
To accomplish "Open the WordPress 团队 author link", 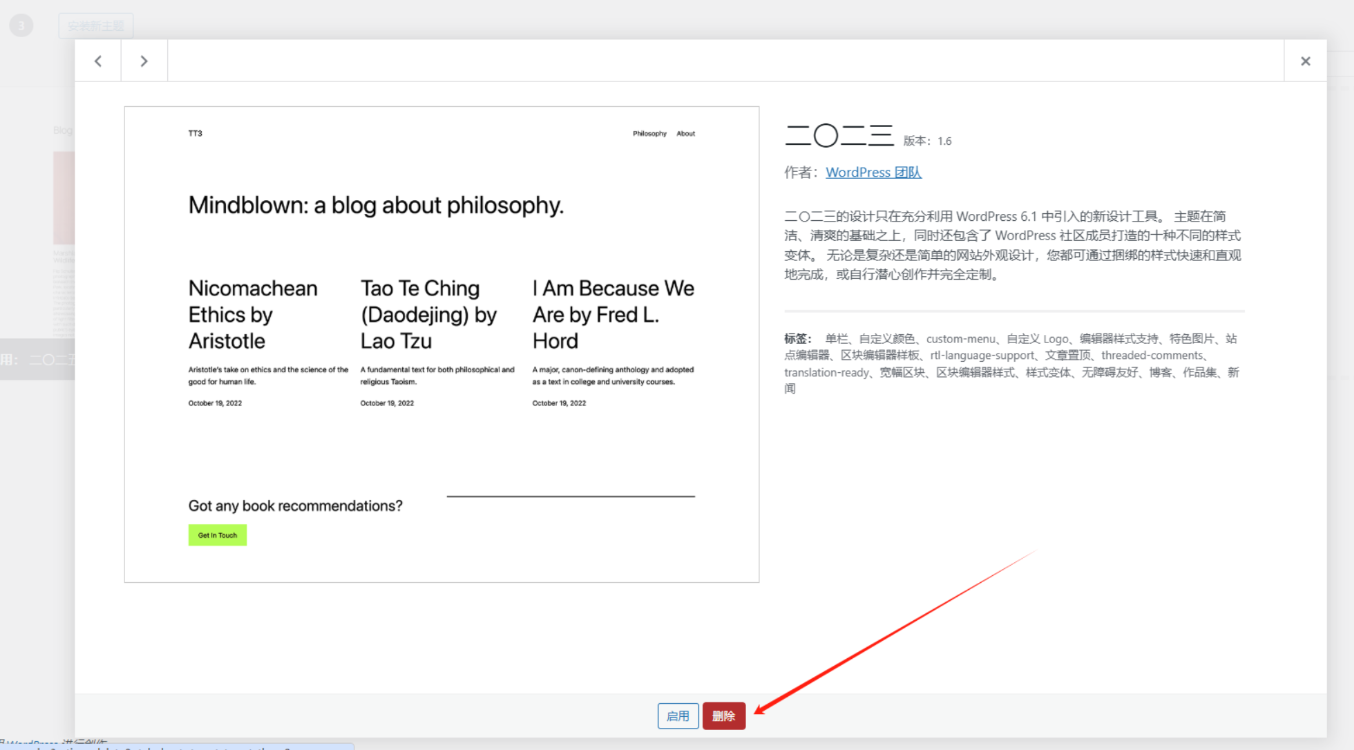I will coord(872,172).
